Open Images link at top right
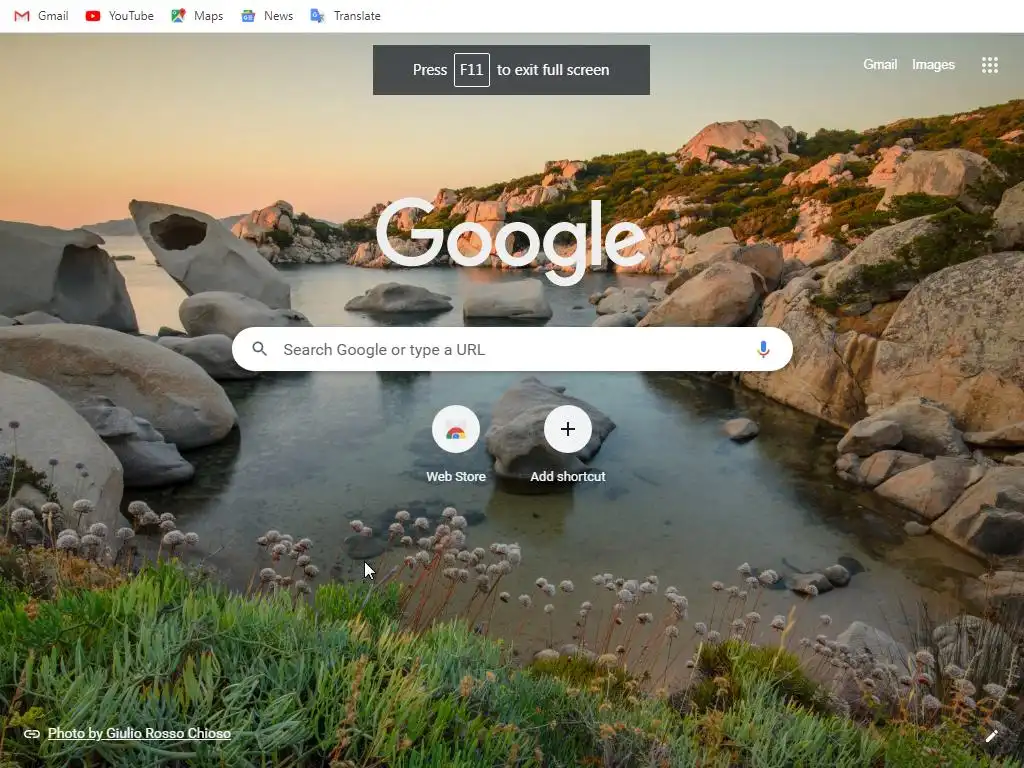 click(933, 65)
